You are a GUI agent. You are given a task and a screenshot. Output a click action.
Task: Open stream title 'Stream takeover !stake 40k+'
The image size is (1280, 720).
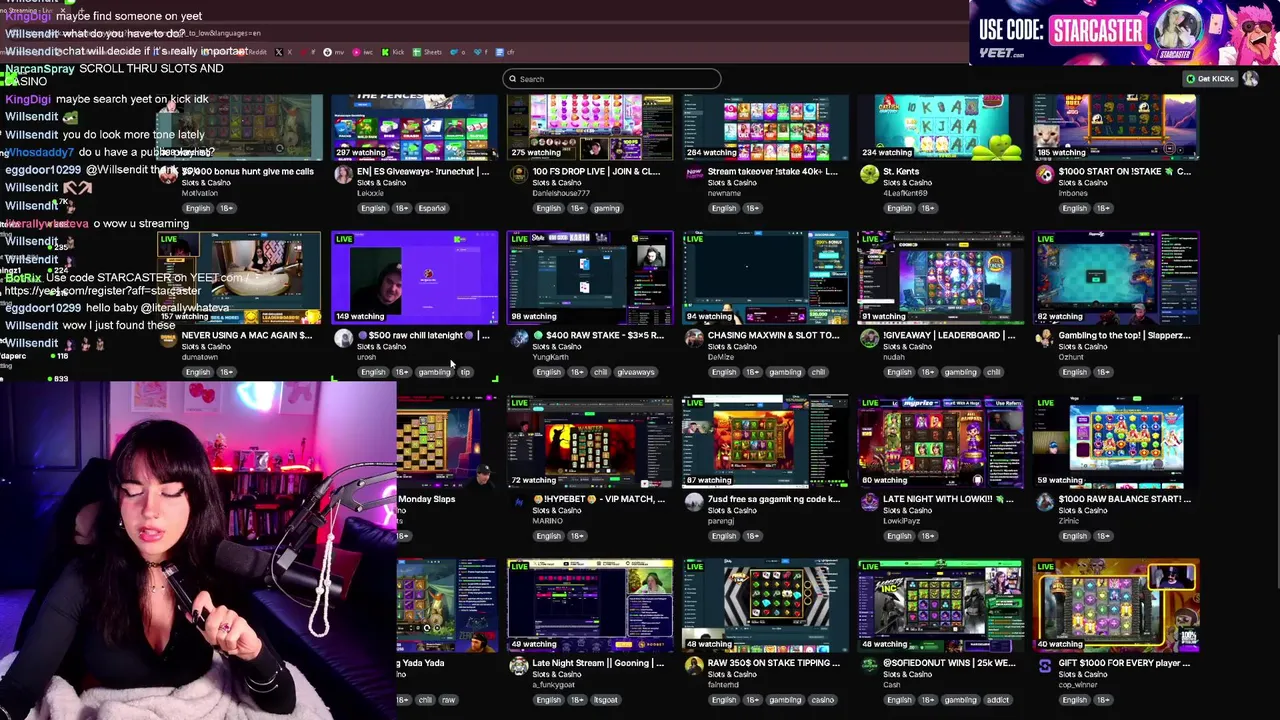coord(773,171)
